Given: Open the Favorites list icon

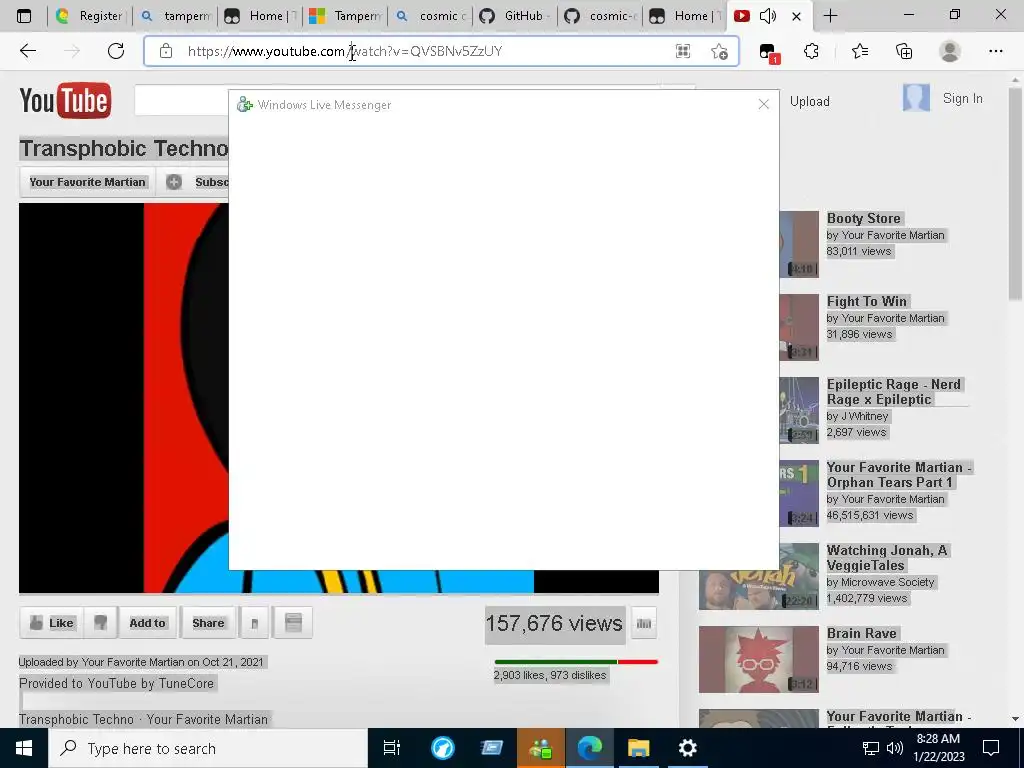Looking at the screenshot, I should click(860, 51).
